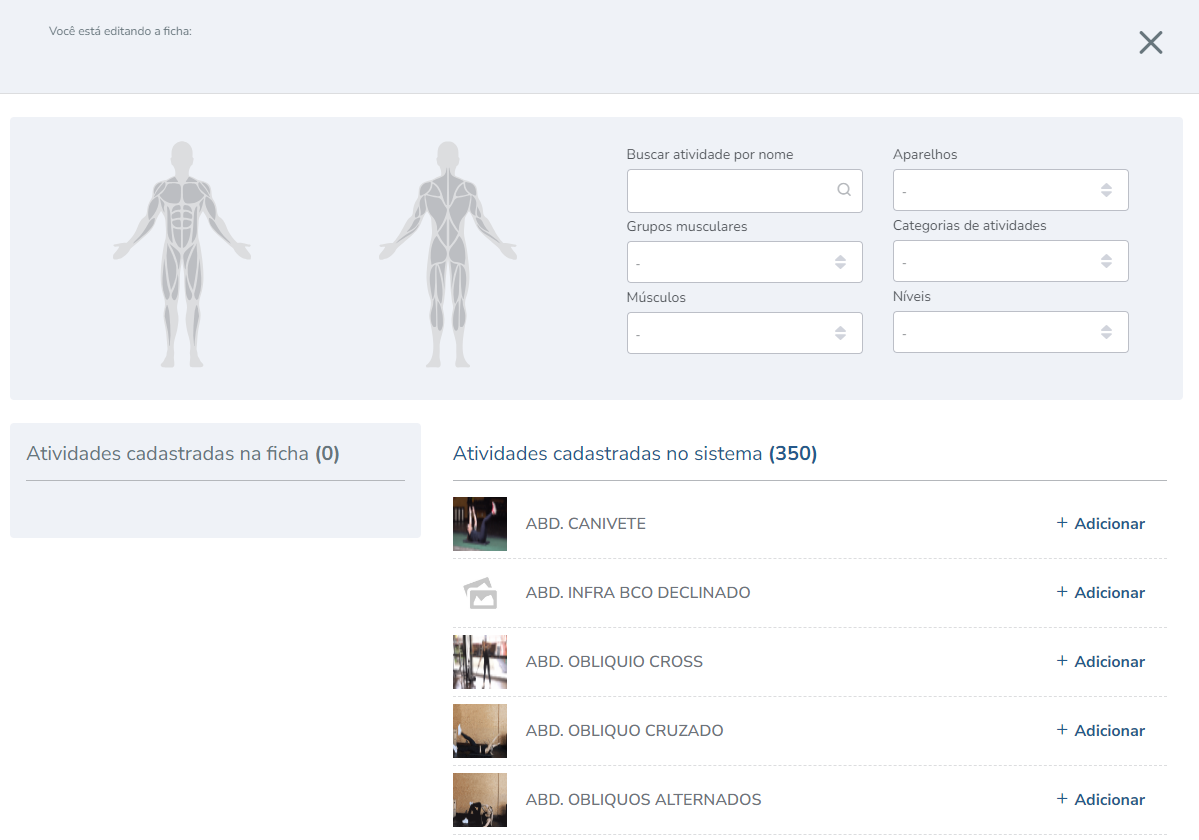This screenshot has height=840, width=1199.
Task: Open the Grupos musculares dropdown
Action: point(744,262)
